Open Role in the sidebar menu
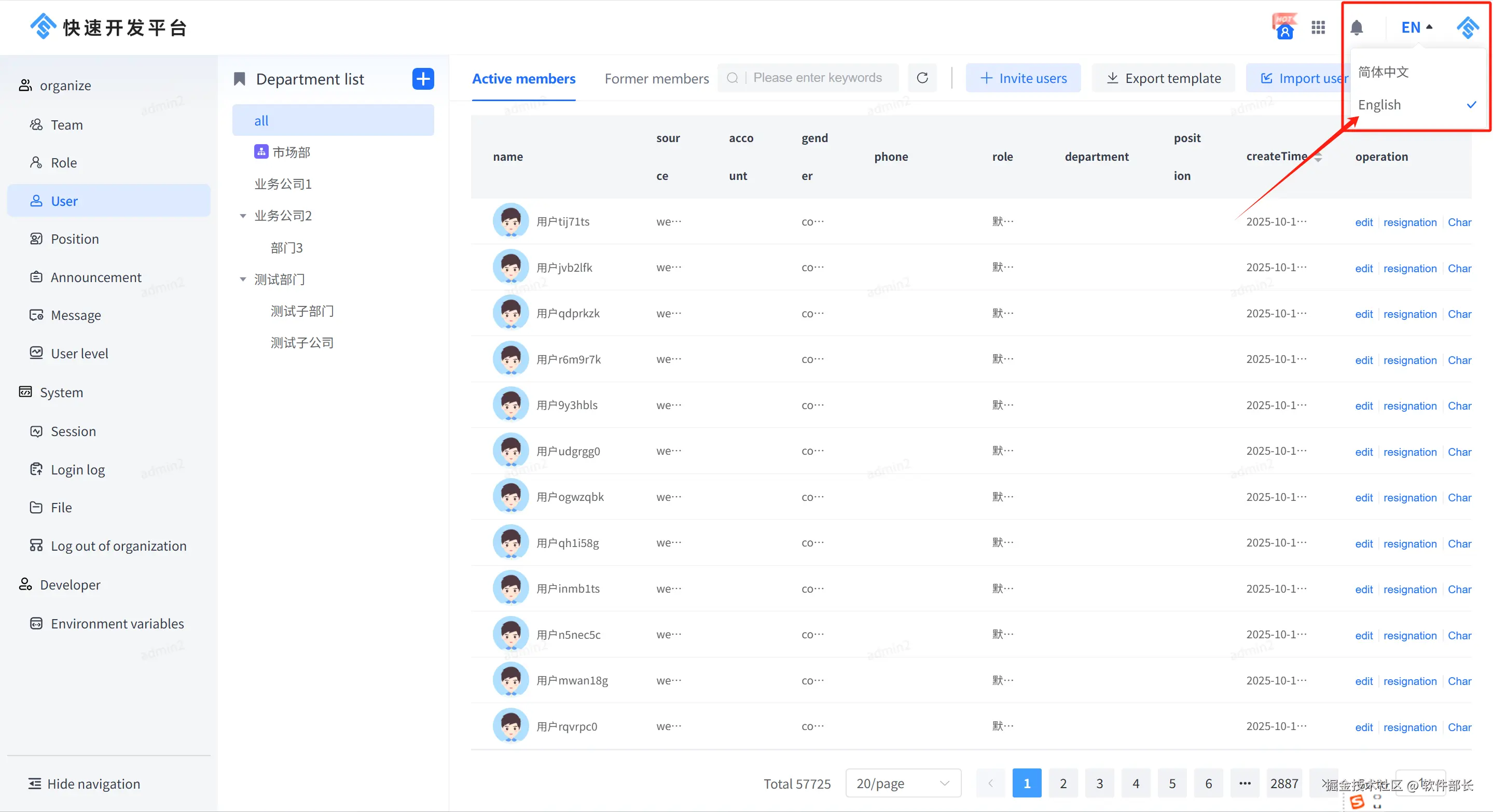The height and width of the screenshot is (812, 1493). pyautogui.click(x=64, y=163)
